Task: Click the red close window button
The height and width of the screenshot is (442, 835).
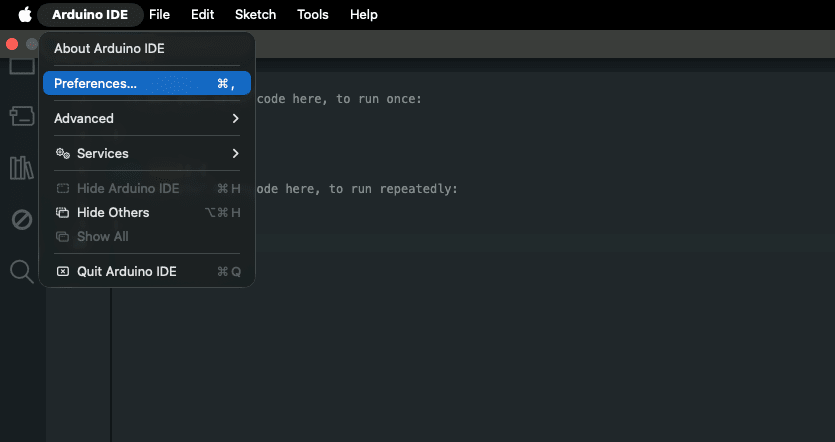Action: click(12, 44)
